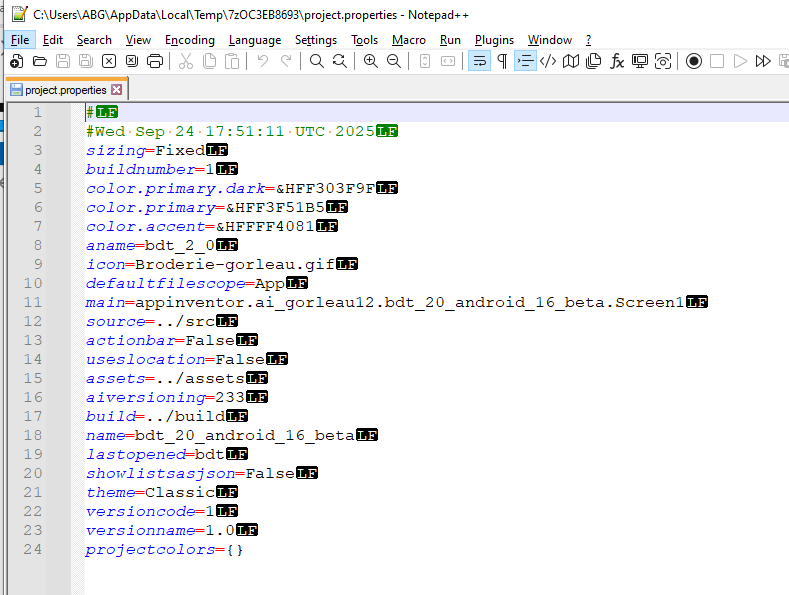Viewport: 789px width, 595px height.
Task: Open the Encoding menu
Action: coord(190,40)
